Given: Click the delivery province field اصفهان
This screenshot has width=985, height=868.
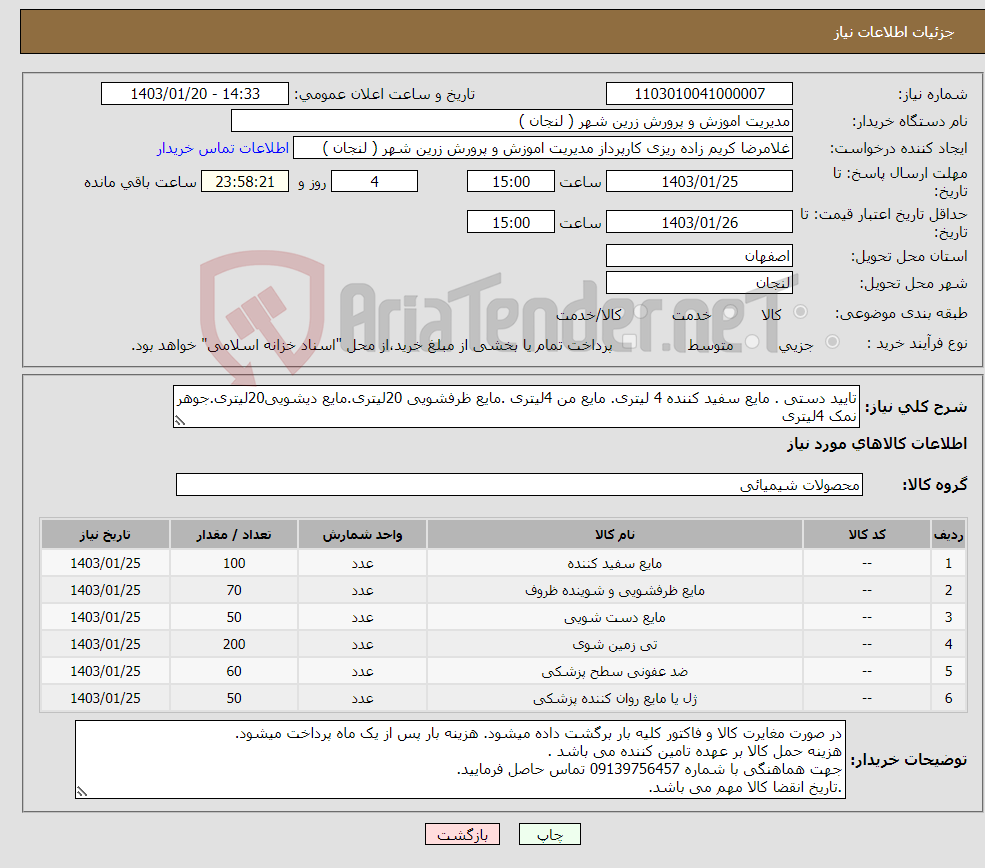Looking at the screenshot, I should click(x=699, y=256).
